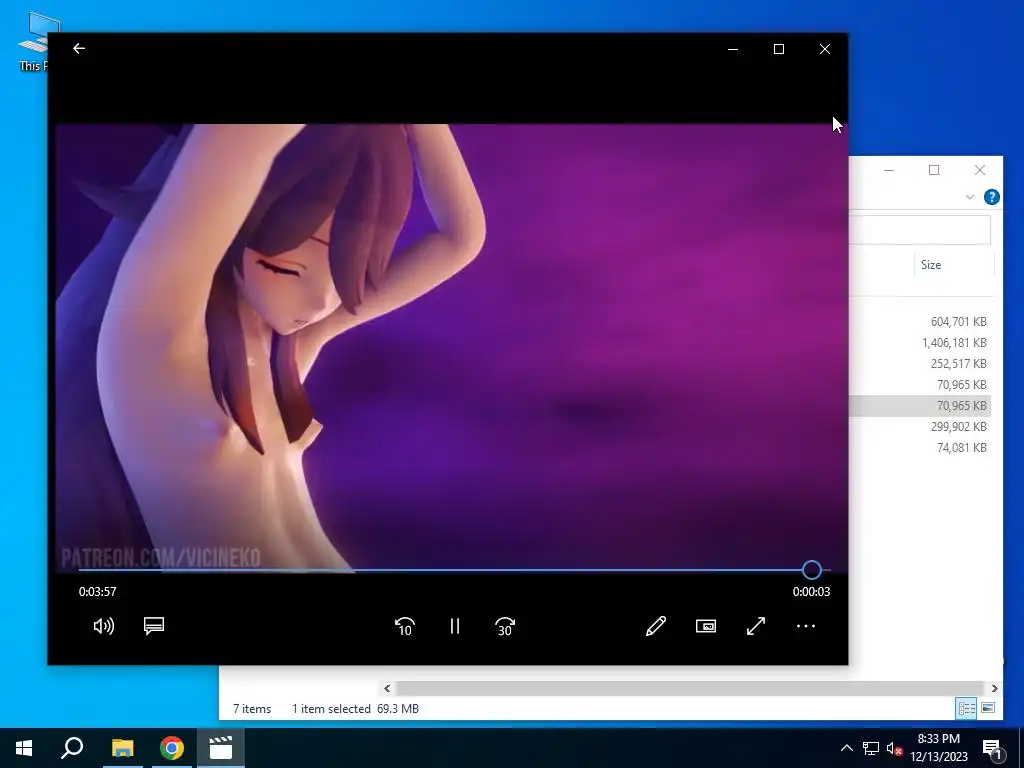This screenshot has width=1024, height=768.
Task: Select the file sized 299,902 KB
Action: pos(958,426)
